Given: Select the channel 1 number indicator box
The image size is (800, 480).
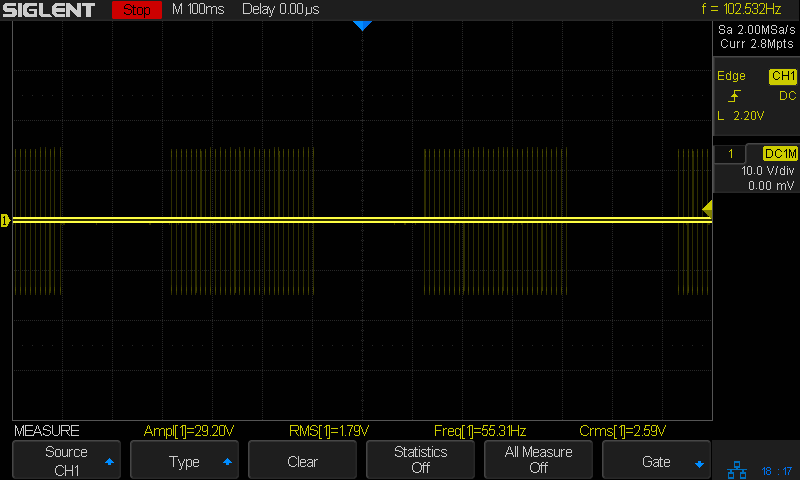Looking at the screenshot, I should tap(731, 154).
